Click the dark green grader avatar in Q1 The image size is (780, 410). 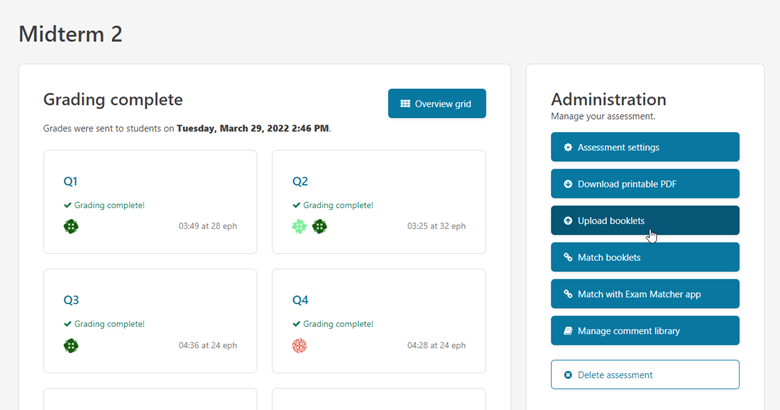click(x=71, y=227)
